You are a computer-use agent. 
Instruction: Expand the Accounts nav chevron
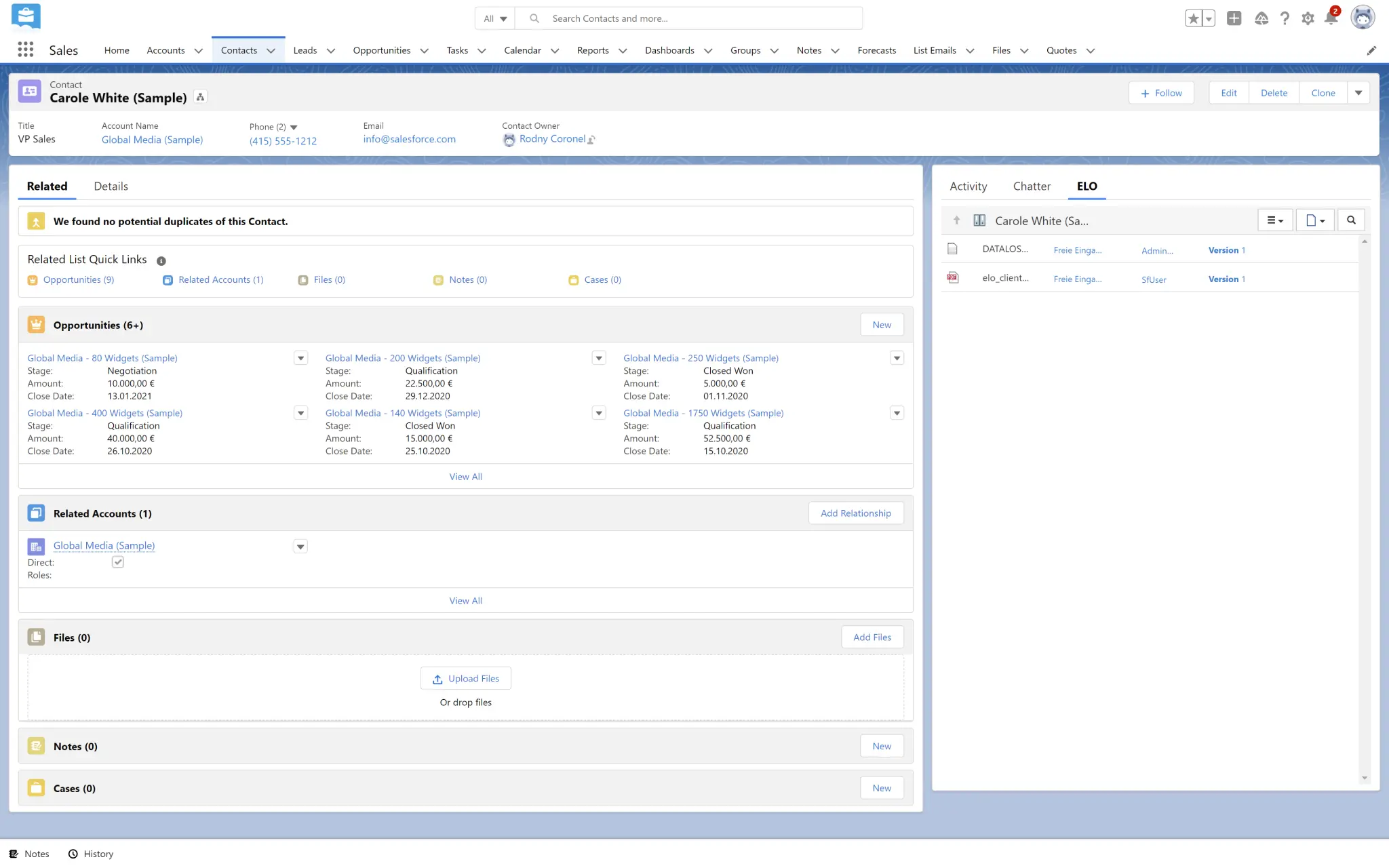click(199, 51)
